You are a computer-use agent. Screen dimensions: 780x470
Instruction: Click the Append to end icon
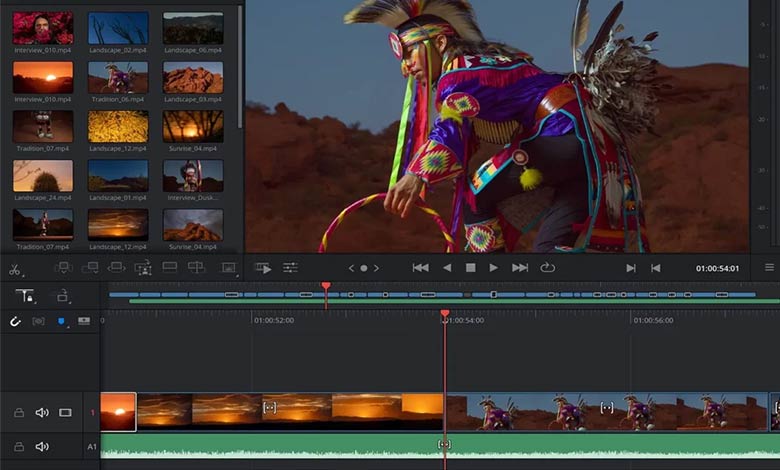coord(90,268)
